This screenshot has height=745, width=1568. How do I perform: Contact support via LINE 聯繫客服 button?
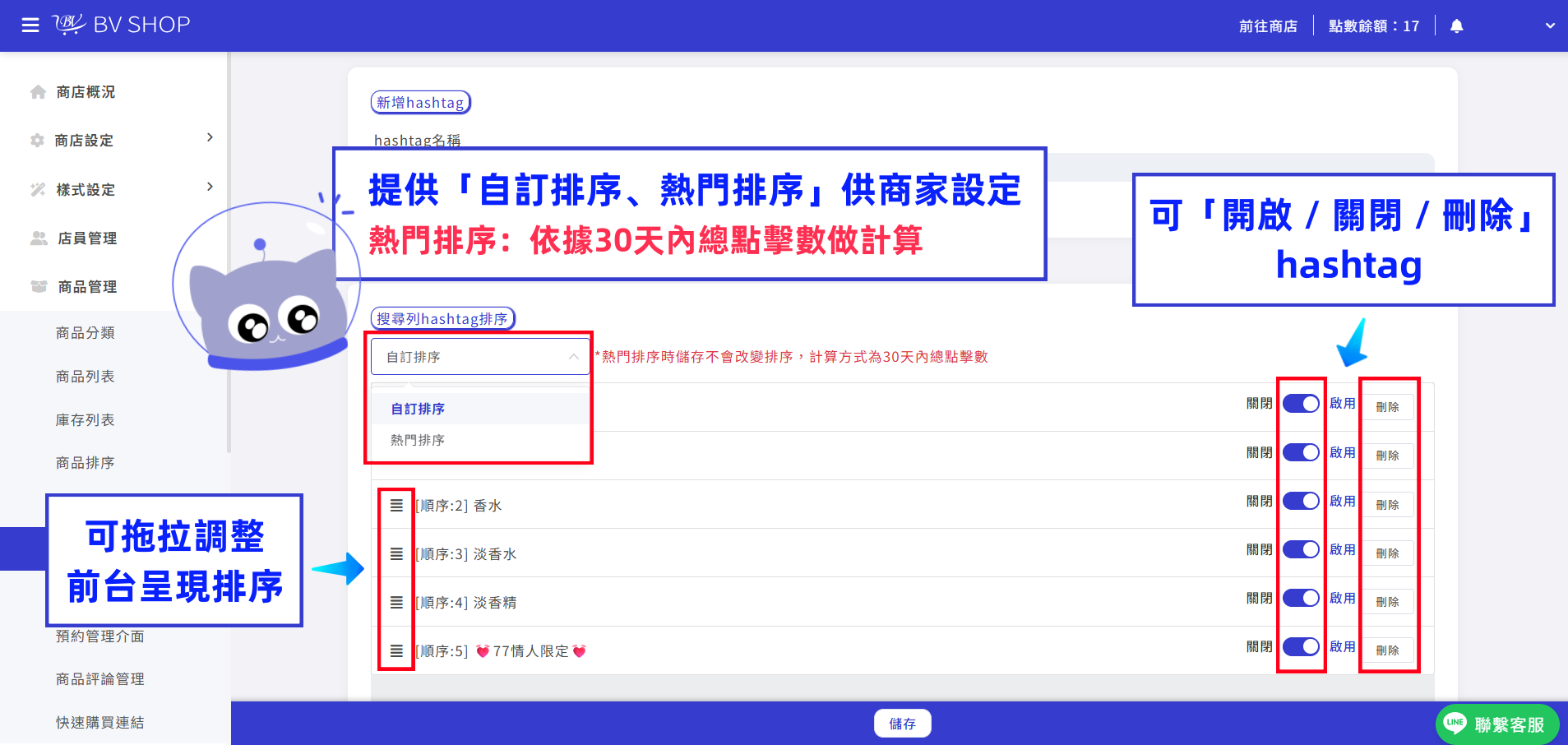1497,724
